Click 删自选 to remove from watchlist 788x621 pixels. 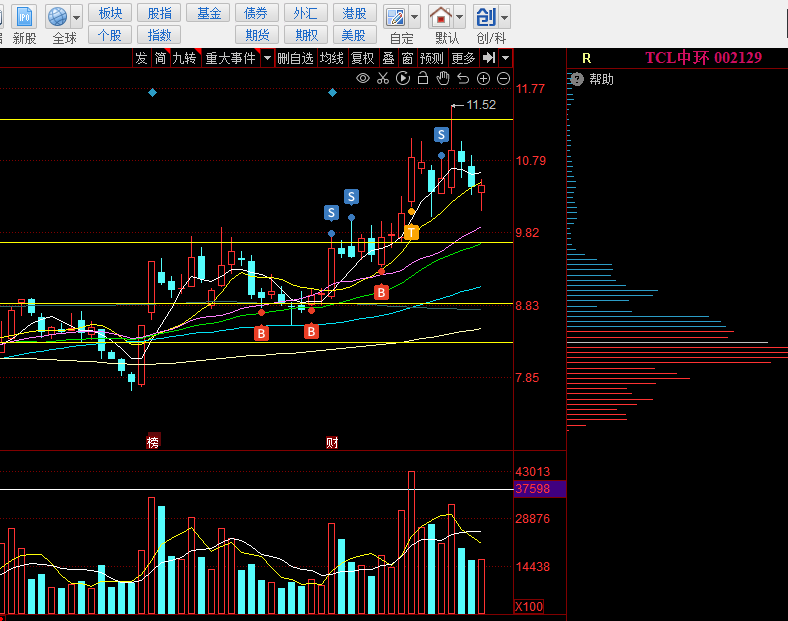click(295, 58)
